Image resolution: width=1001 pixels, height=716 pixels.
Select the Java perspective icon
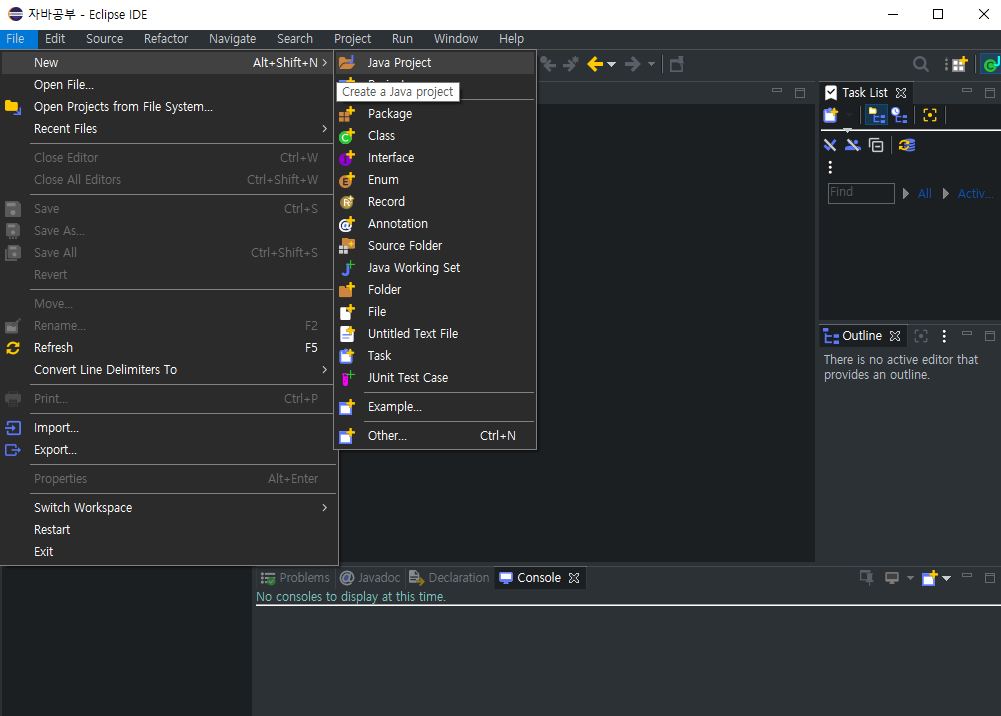click(991, 64)
